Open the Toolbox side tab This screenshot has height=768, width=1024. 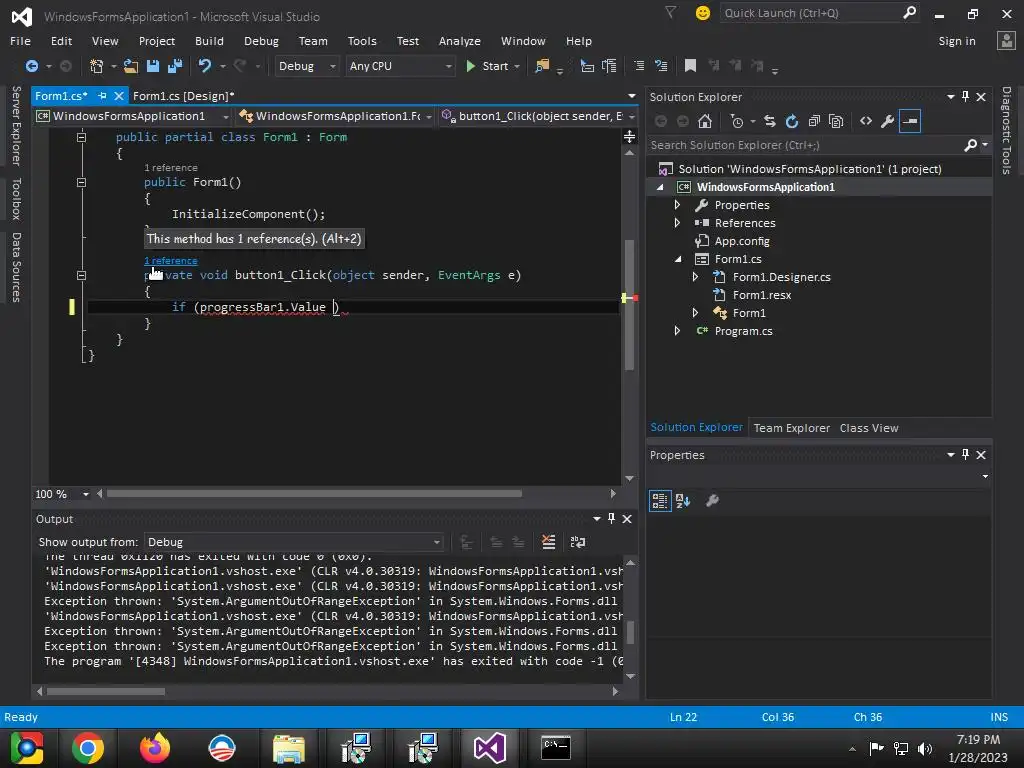(x=16, y=199)
